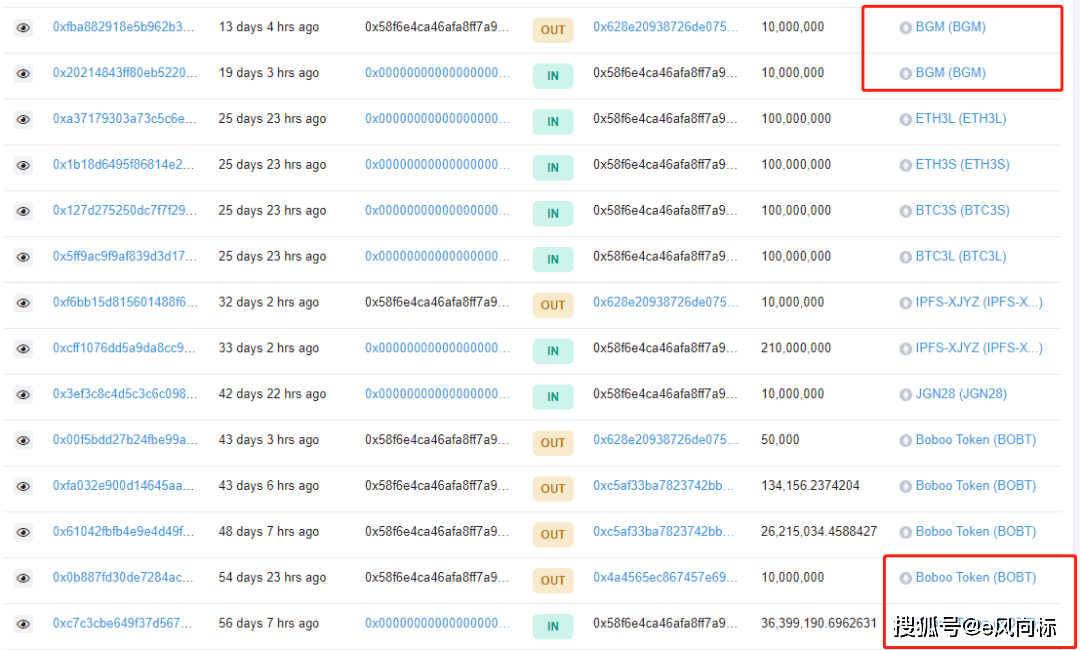Click eye icon in the 0x61042fbfb4e9e4d49f row
1080x650 pixels.
tap(23, 532)
